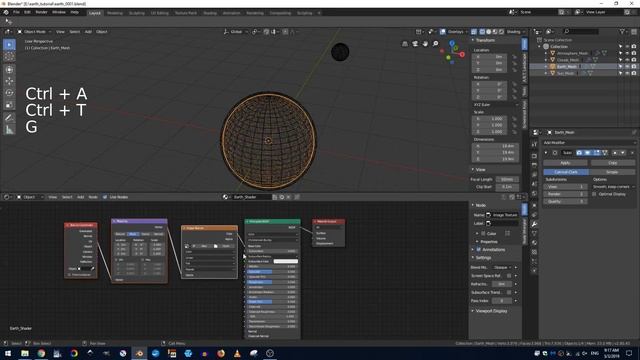Click the Output properties tab icon
Image resolution: width=640 pixels, height=360 pixels.
click(534, 165)
